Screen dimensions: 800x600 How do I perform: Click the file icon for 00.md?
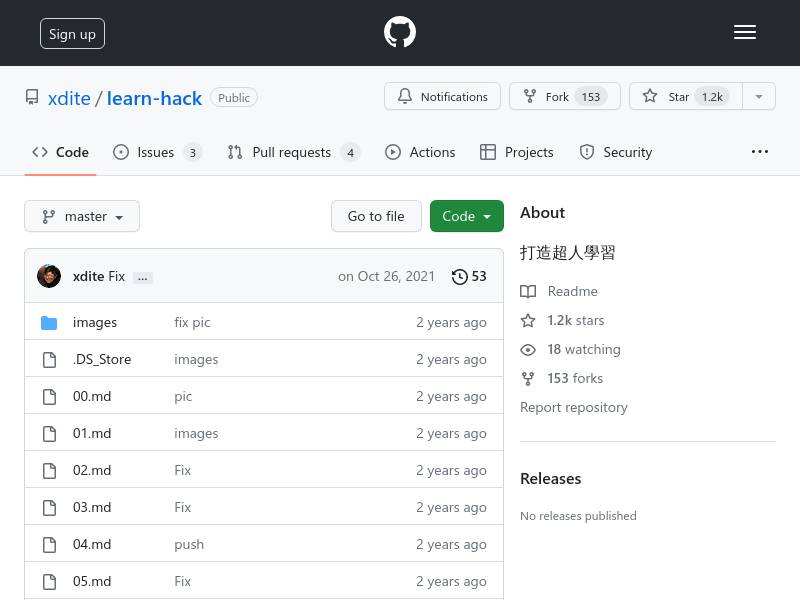[x=49, y=396]
